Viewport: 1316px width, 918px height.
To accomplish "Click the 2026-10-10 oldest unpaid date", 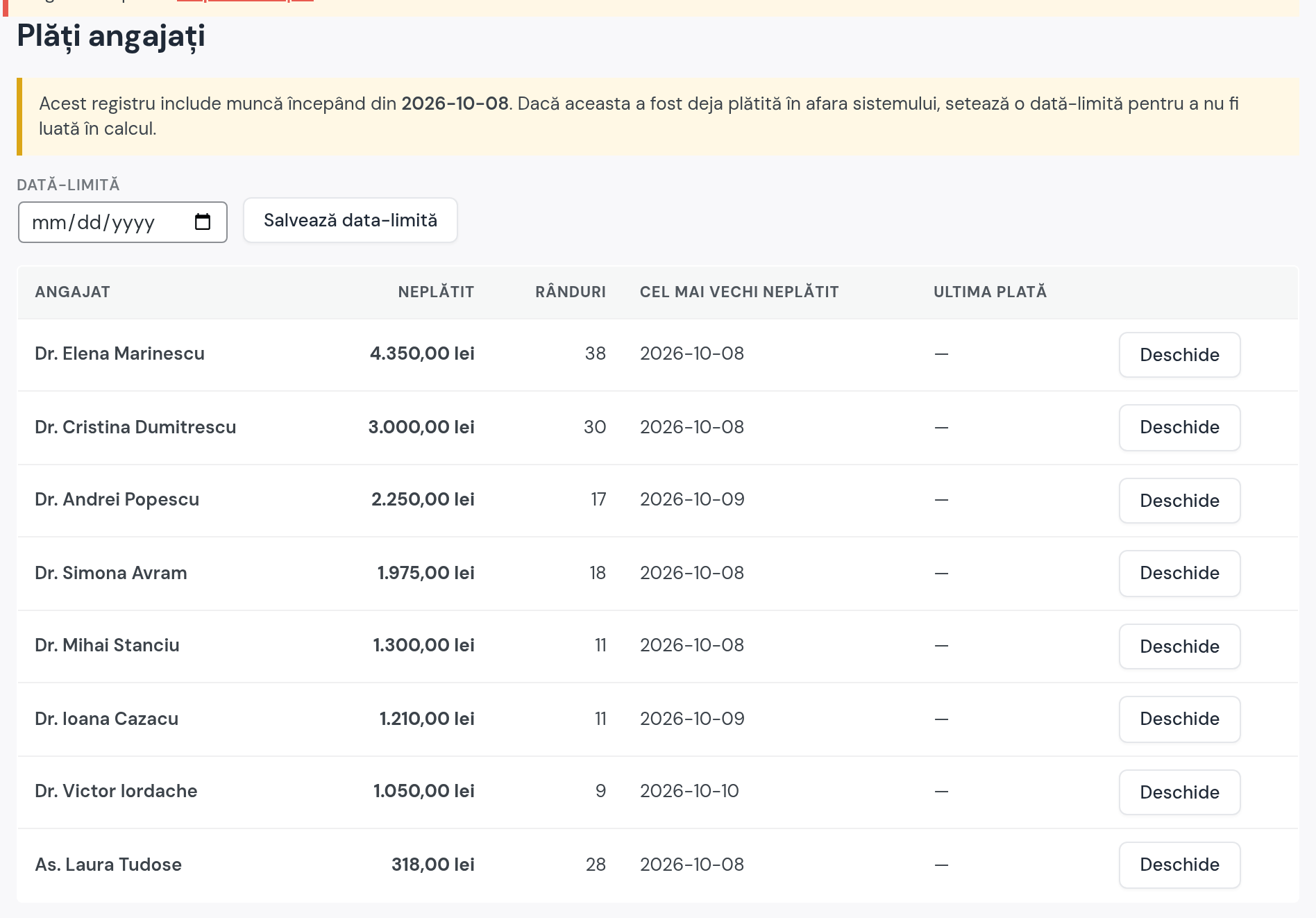I will pyautogui.click(x=689, y=791).
